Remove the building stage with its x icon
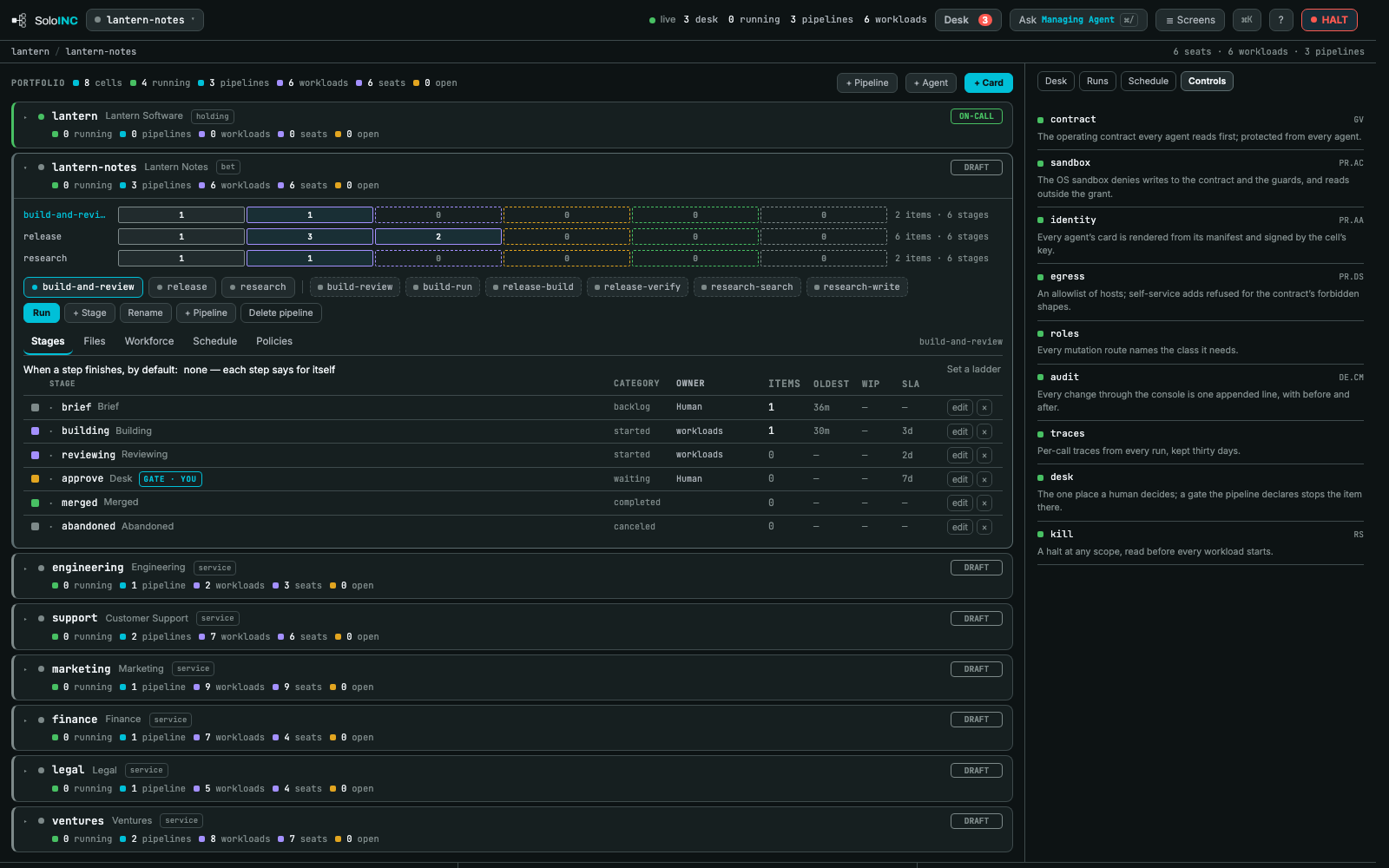 [x=984, y=431]
